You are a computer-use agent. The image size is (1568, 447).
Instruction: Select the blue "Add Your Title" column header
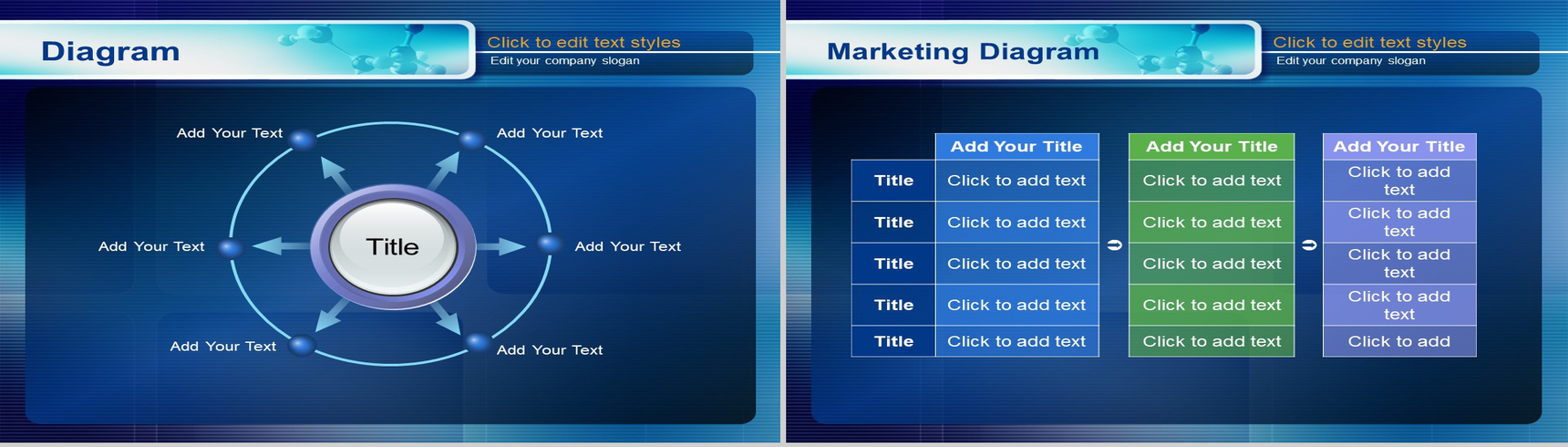point(1016,147)
